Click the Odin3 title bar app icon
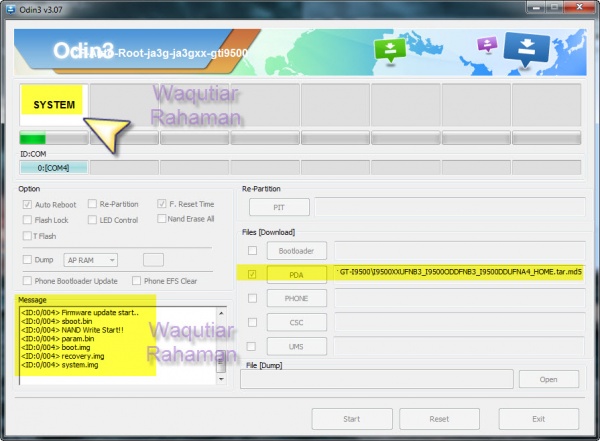 (11, 9)
